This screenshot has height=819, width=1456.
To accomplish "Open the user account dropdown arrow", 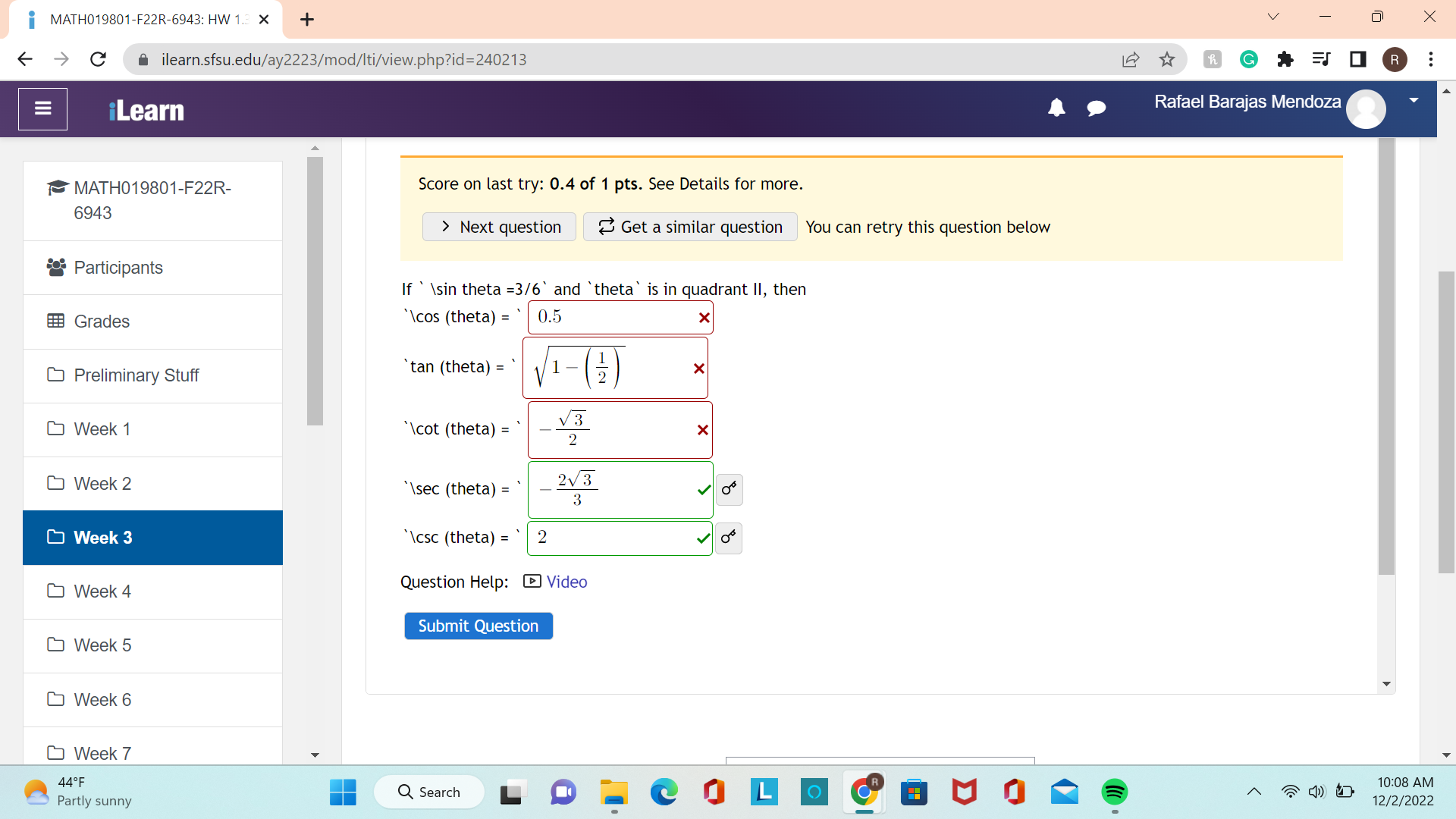I will (x=1414, y=101).
